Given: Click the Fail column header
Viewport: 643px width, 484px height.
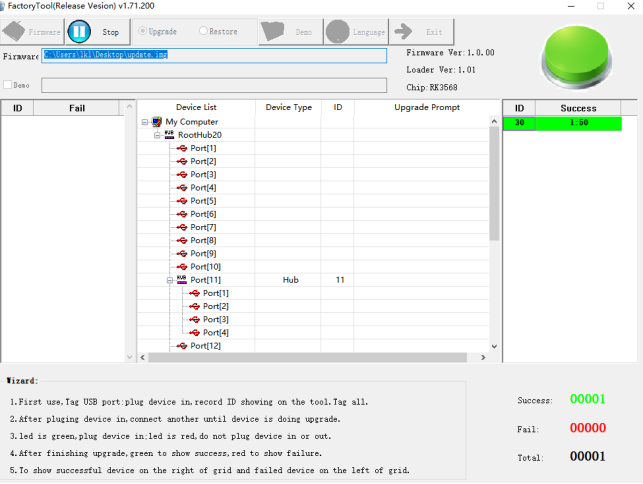Looking at the screenshot, I should click(x=77, y=107).
